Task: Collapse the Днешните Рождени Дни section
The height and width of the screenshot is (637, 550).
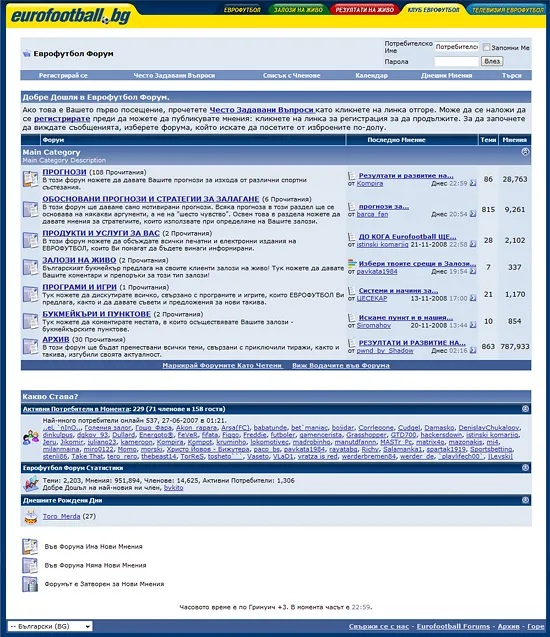Action: coord(525,500)
